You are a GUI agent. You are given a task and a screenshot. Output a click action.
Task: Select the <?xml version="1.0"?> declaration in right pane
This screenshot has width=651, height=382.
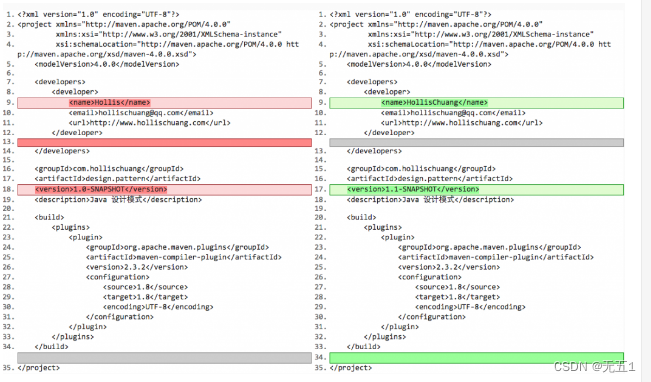(411, 15)
